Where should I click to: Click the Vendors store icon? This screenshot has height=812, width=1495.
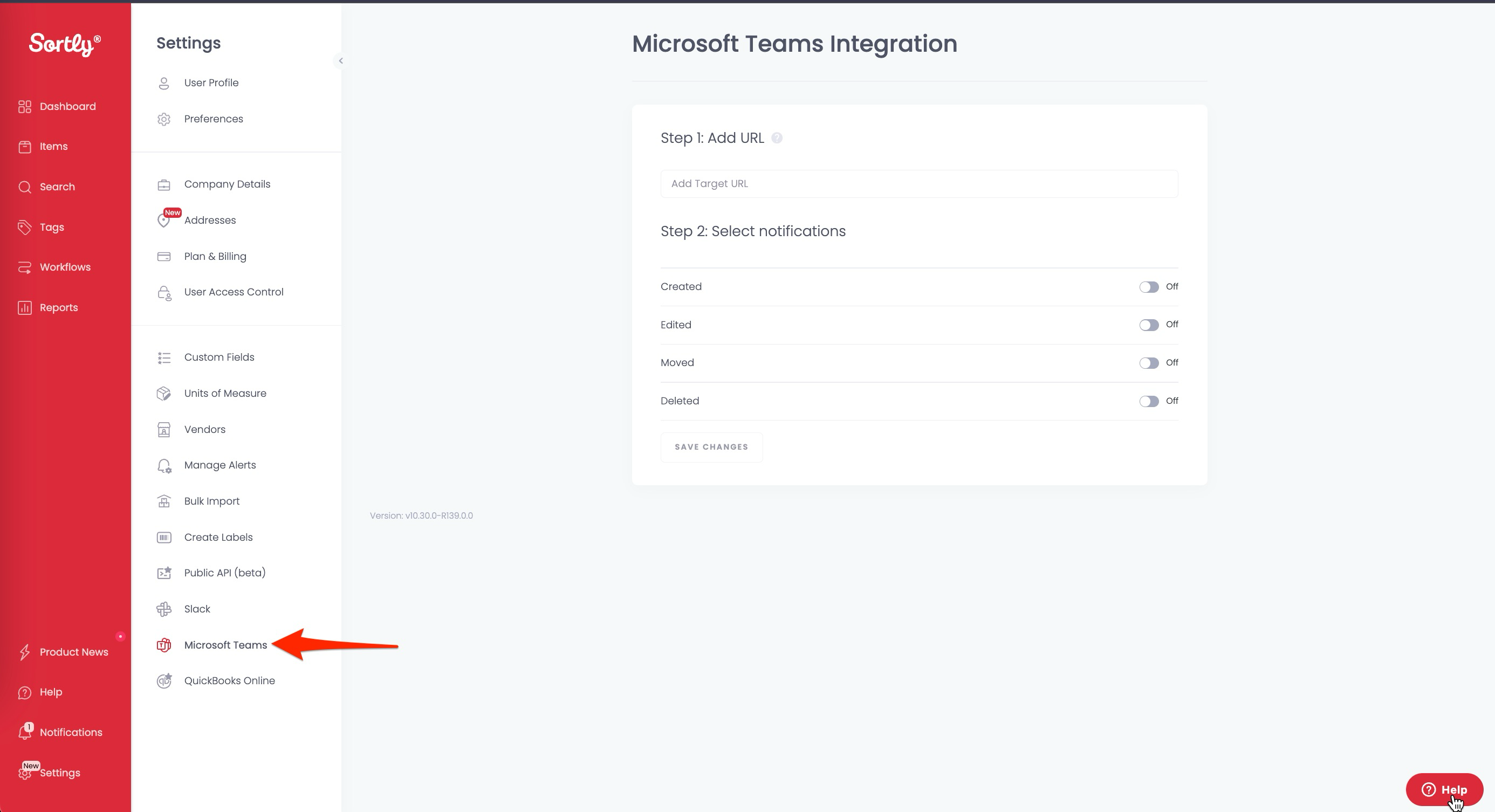click(163, 430)
